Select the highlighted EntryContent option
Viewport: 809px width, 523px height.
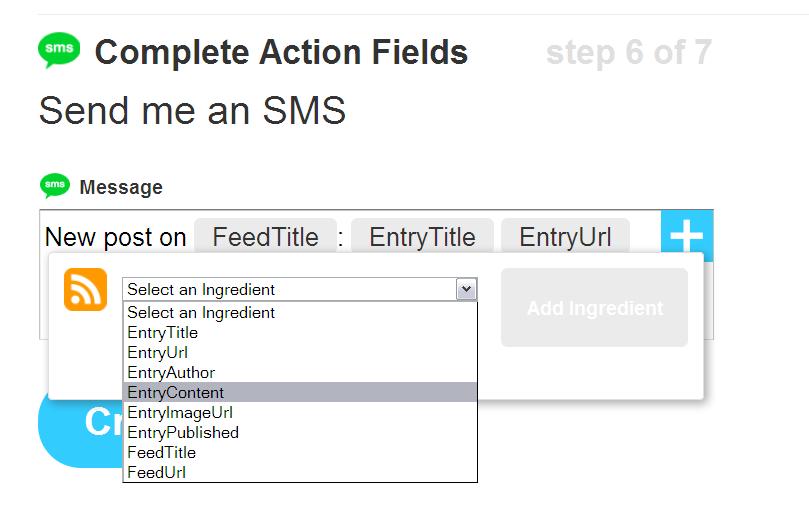[x=176, y=393]
